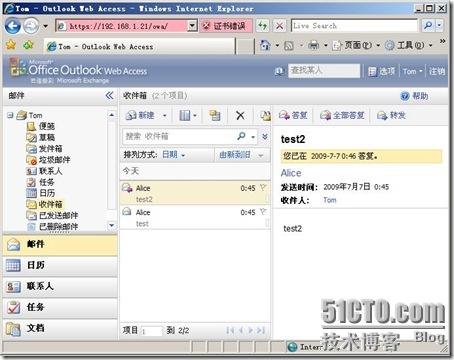Reply All (全部答复) to the message
454x360 pixels.
[342, 115]
